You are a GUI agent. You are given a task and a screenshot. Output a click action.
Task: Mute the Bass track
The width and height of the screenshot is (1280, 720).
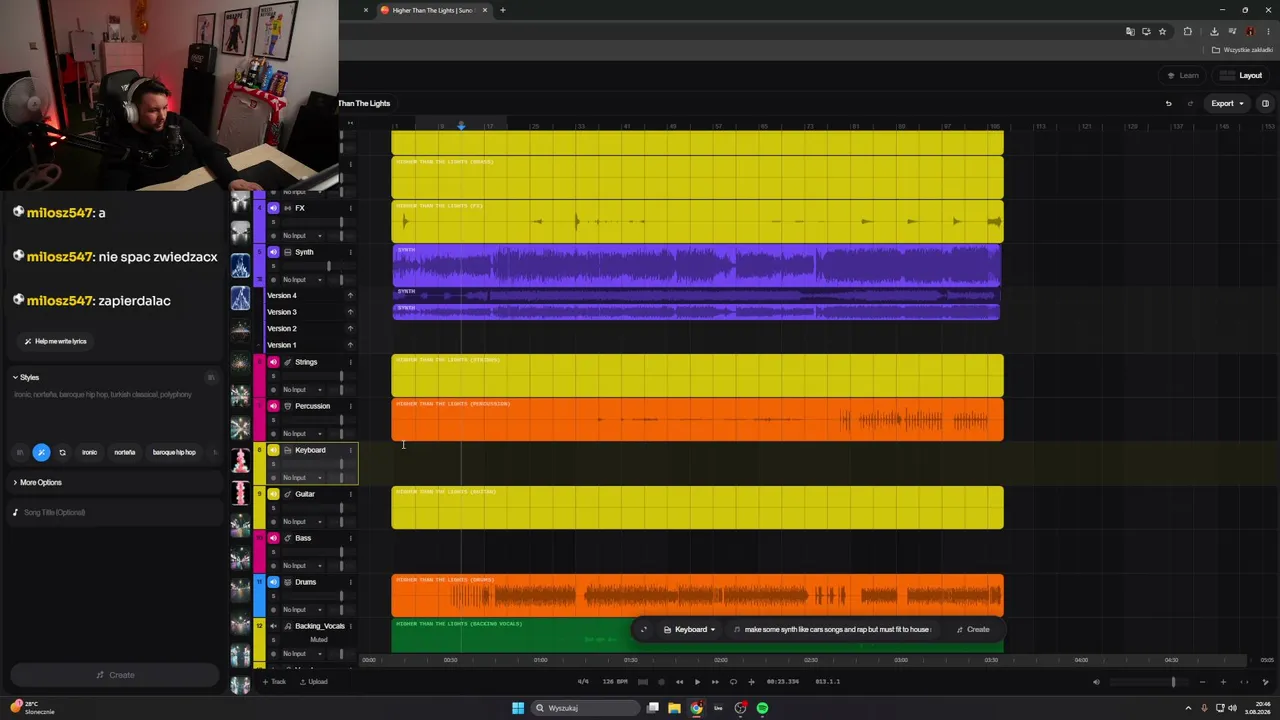(273, 538)
